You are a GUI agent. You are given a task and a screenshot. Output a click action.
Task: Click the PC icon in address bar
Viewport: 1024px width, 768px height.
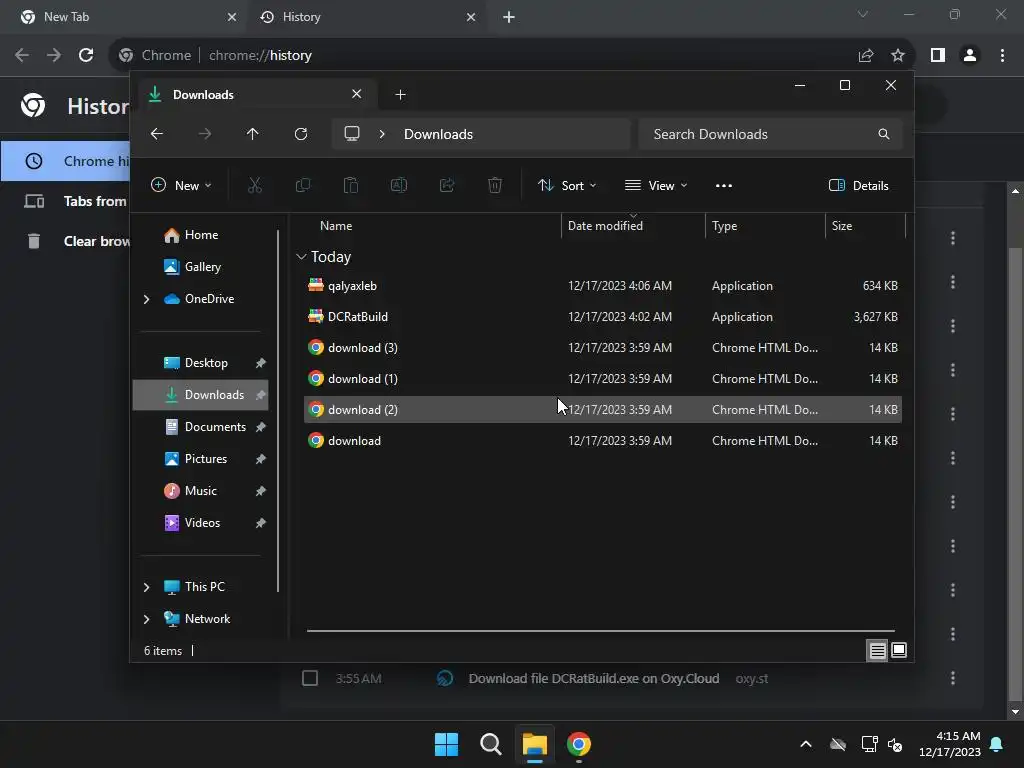point(352,134)
